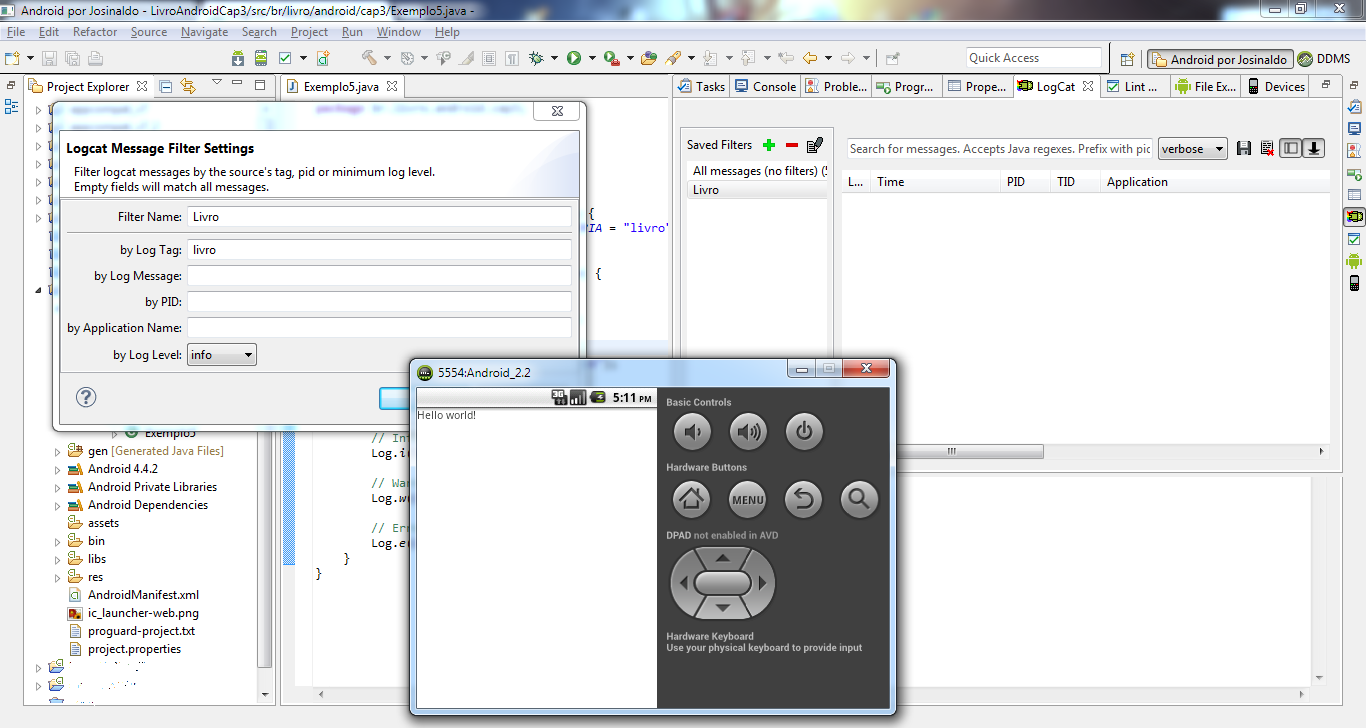Open the by Log Level info dropdown
Screen dimensions: 1366x728
point(222,354)
